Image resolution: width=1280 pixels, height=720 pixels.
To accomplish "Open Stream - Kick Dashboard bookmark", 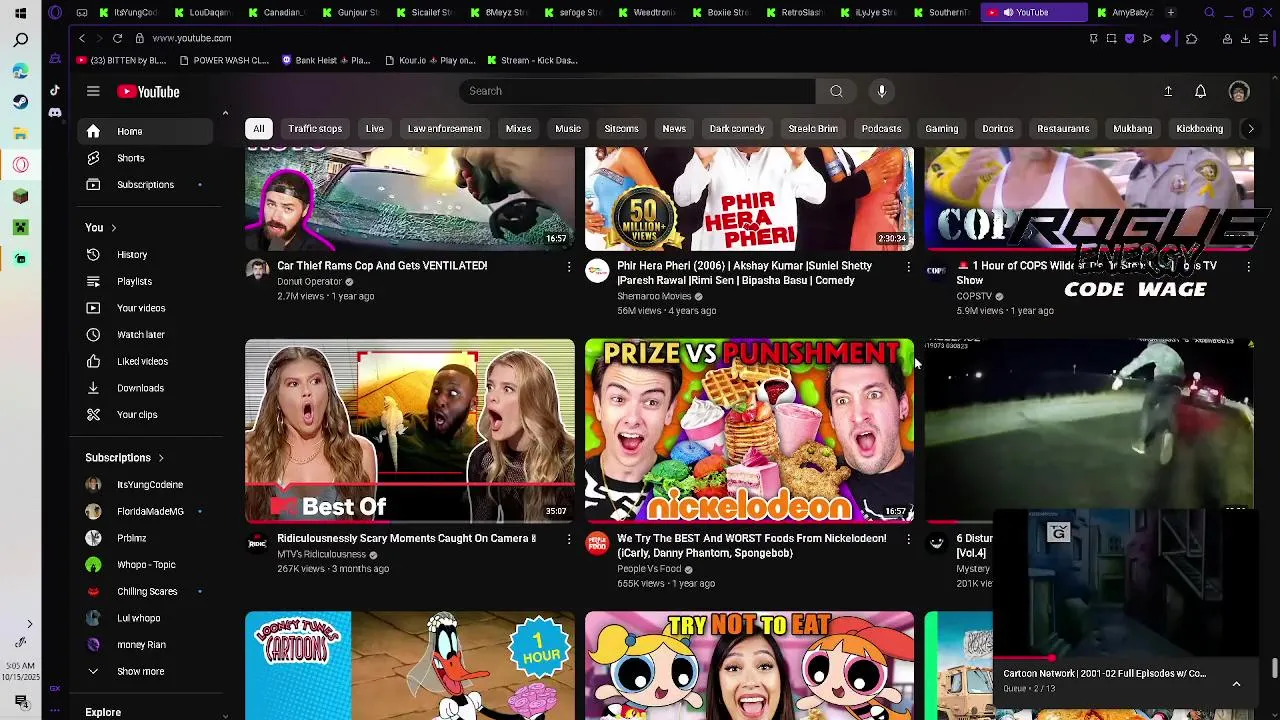I will (532, 60).
